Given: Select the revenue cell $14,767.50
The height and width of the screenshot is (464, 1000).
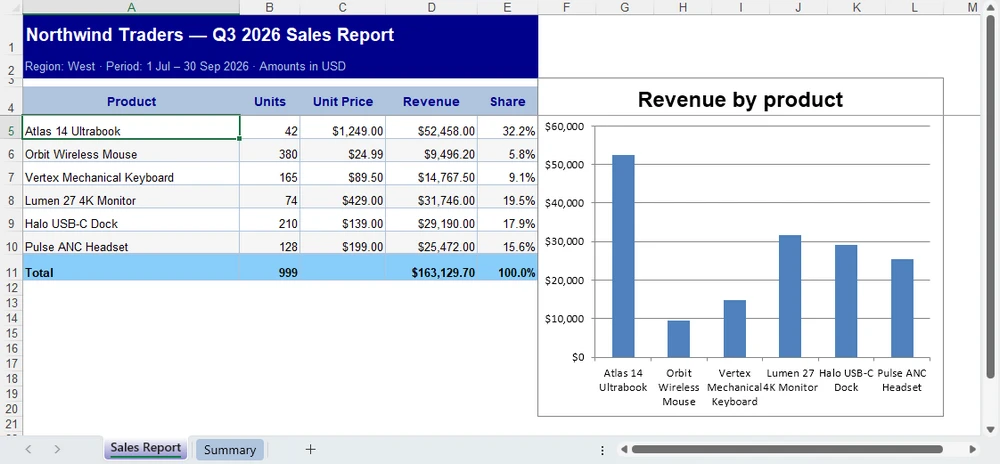Looking at the screenshot, I should coord(432,174).
